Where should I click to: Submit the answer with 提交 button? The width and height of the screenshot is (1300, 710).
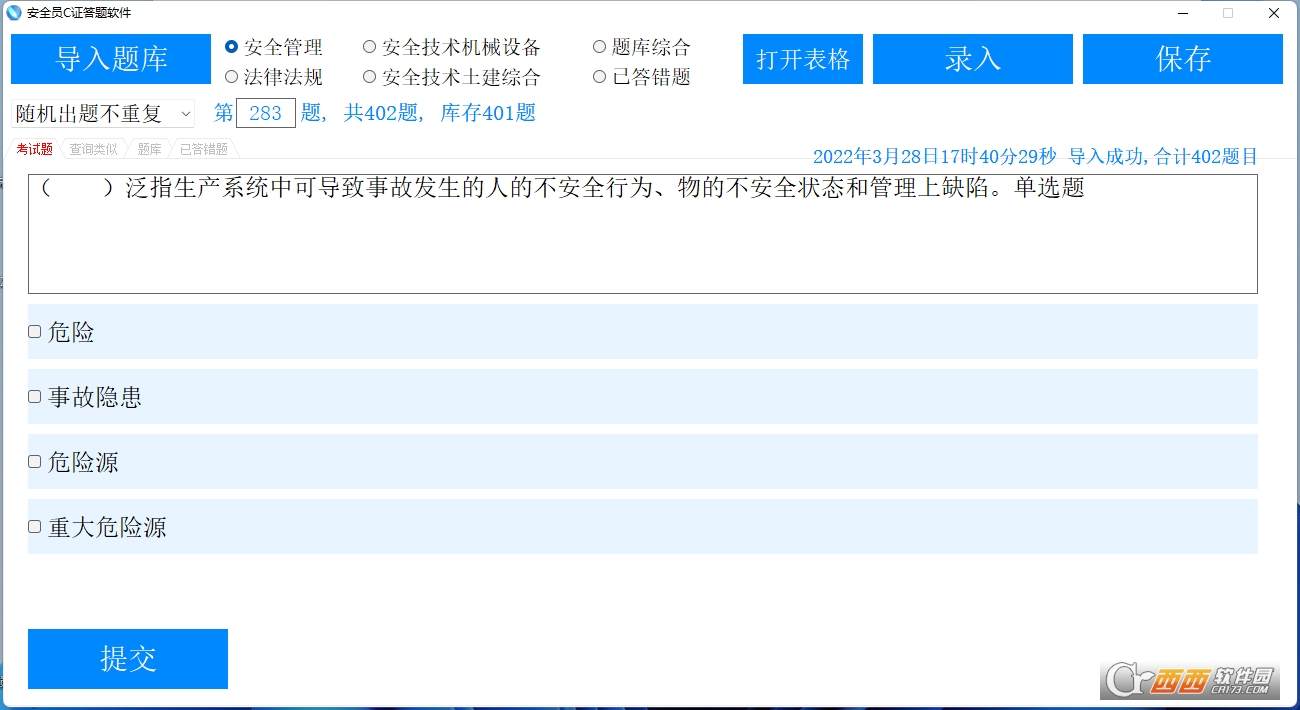pyautogui.click(x=128, y=659)
